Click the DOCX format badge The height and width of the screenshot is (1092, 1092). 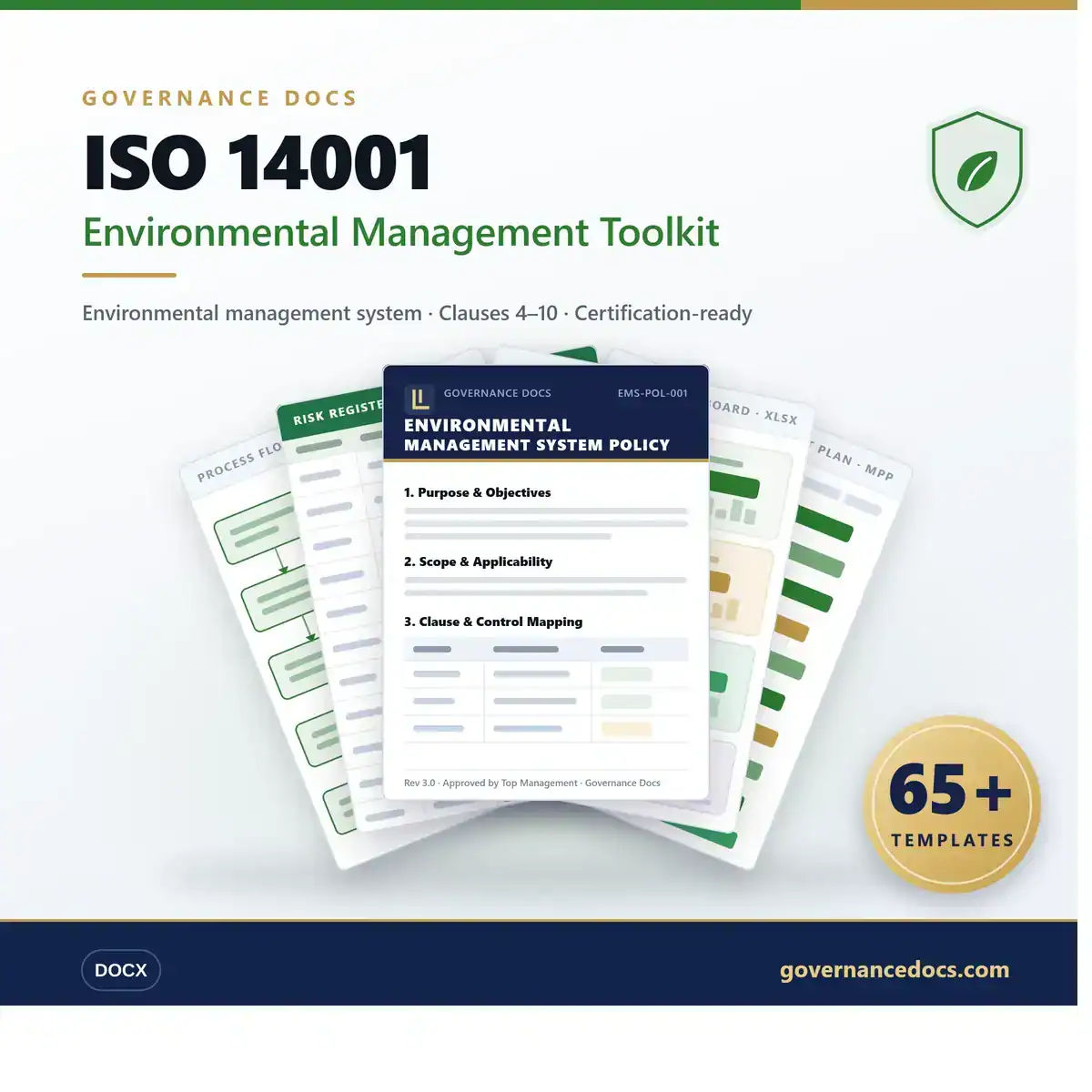click(121, 970)
